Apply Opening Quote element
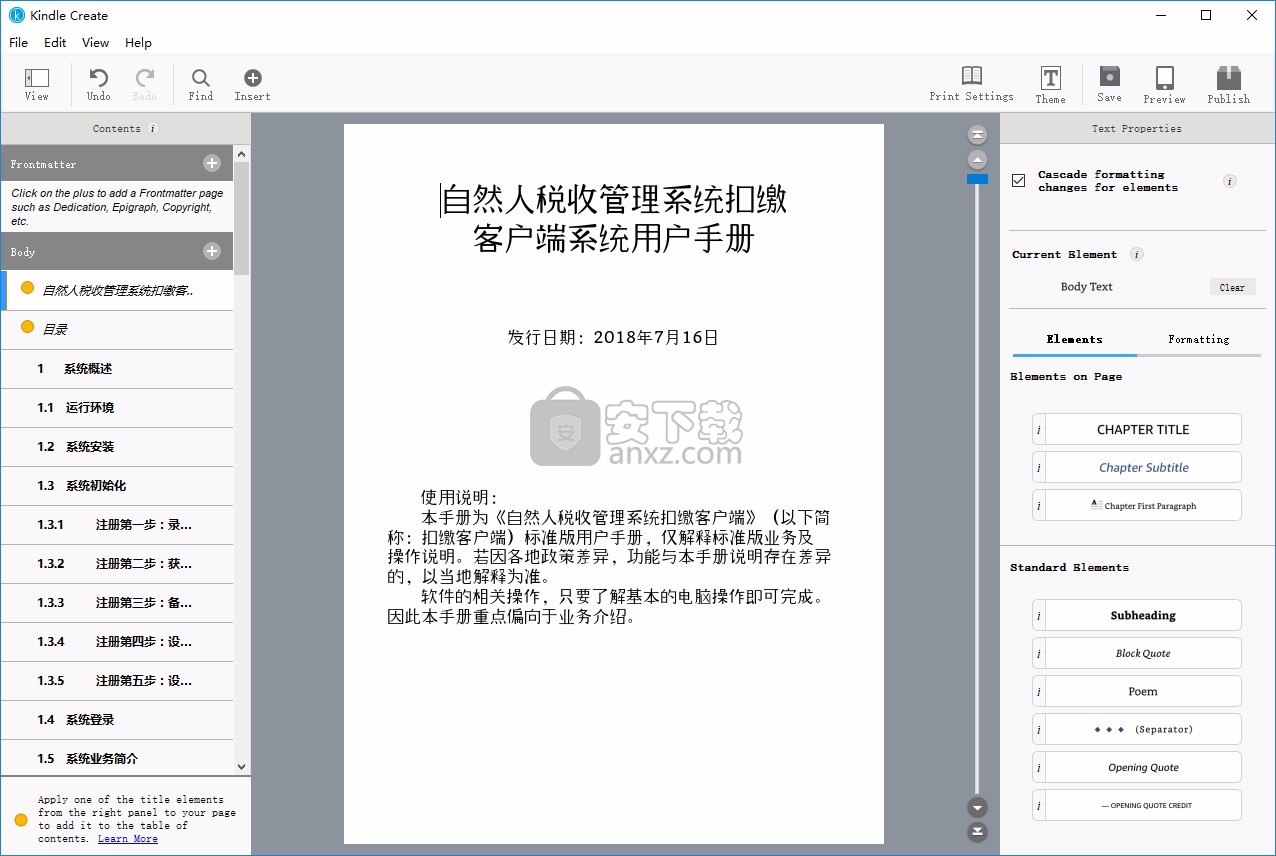 (1143, 767)
